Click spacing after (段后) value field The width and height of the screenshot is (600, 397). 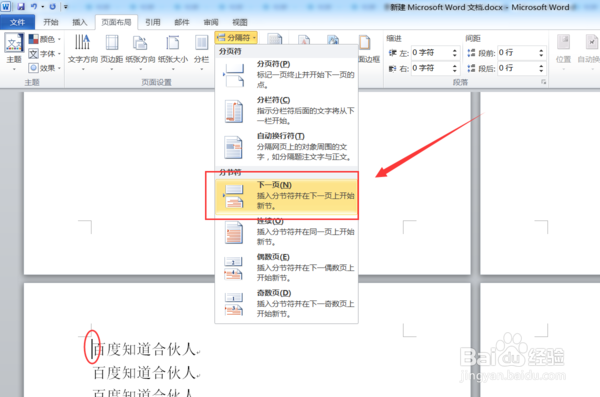point(517,68)
